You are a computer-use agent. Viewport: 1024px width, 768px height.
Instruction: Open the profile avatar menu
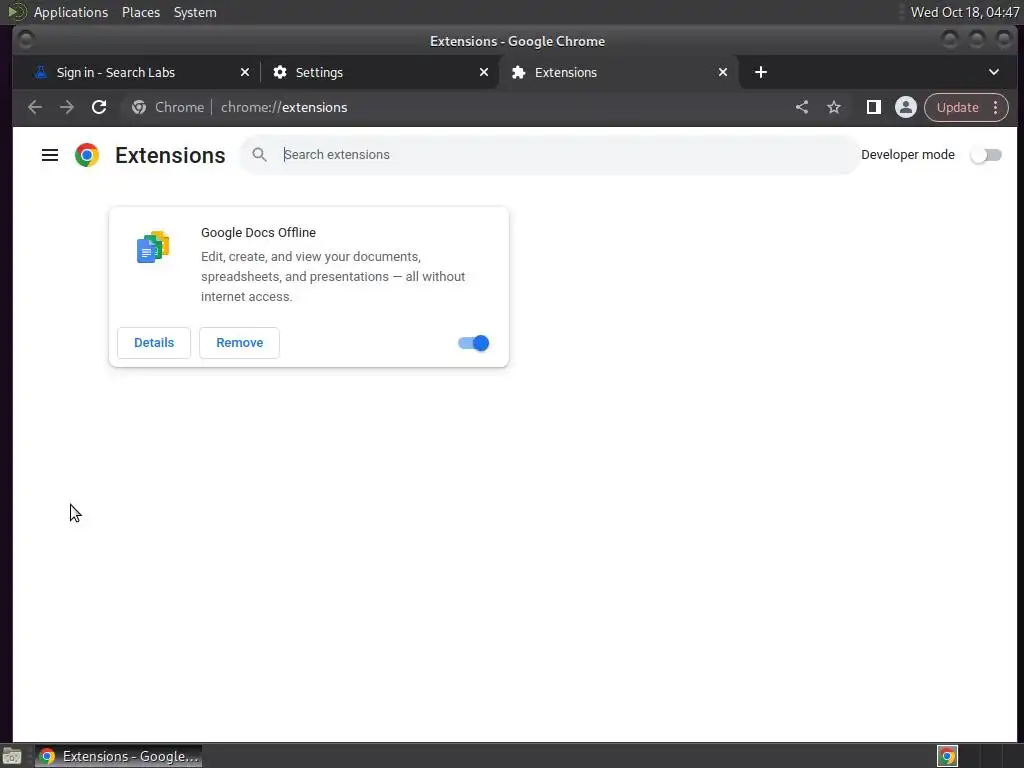click(x=906, y=107)
